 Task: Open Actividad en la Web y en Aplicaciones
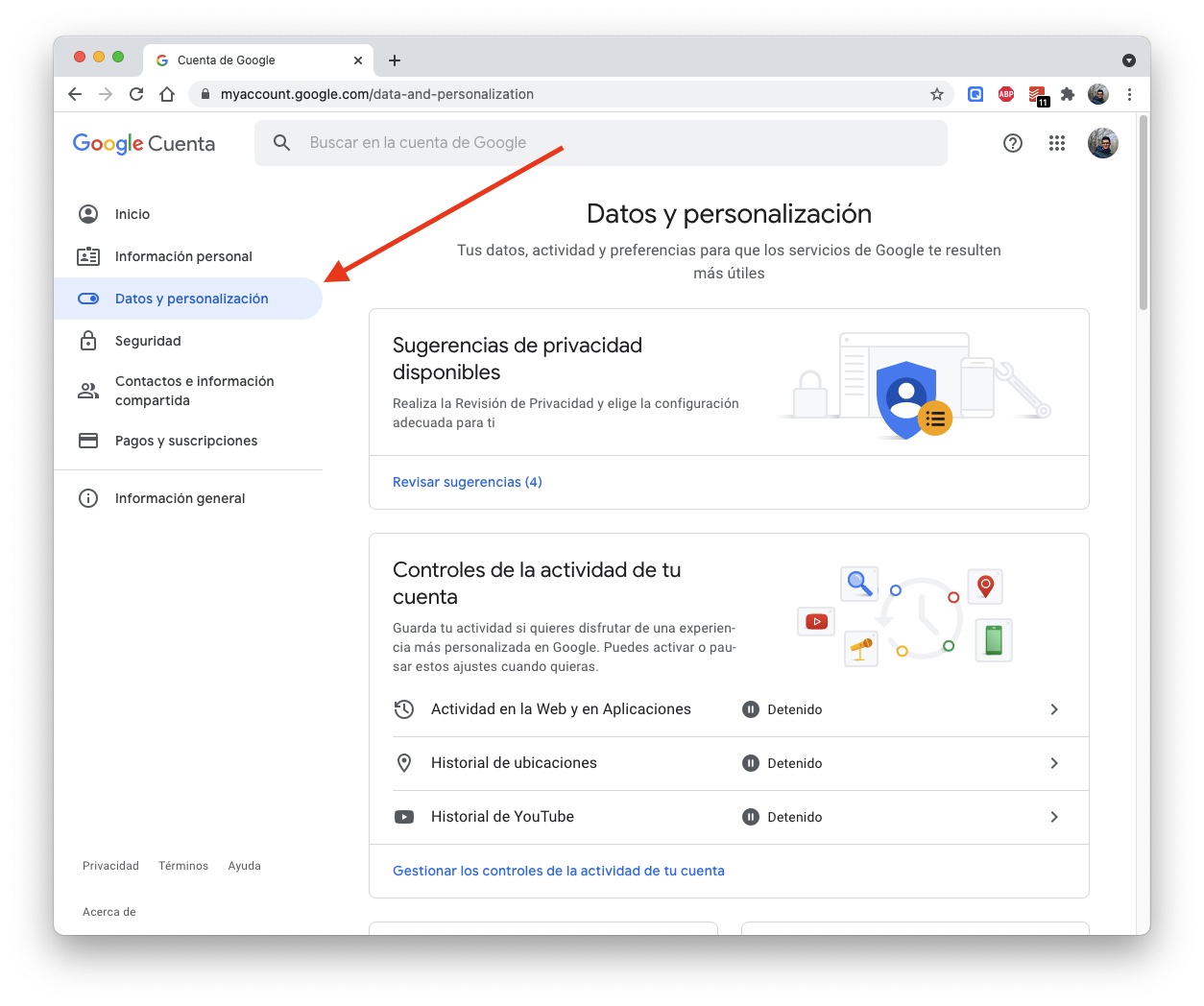click(561, 709)
